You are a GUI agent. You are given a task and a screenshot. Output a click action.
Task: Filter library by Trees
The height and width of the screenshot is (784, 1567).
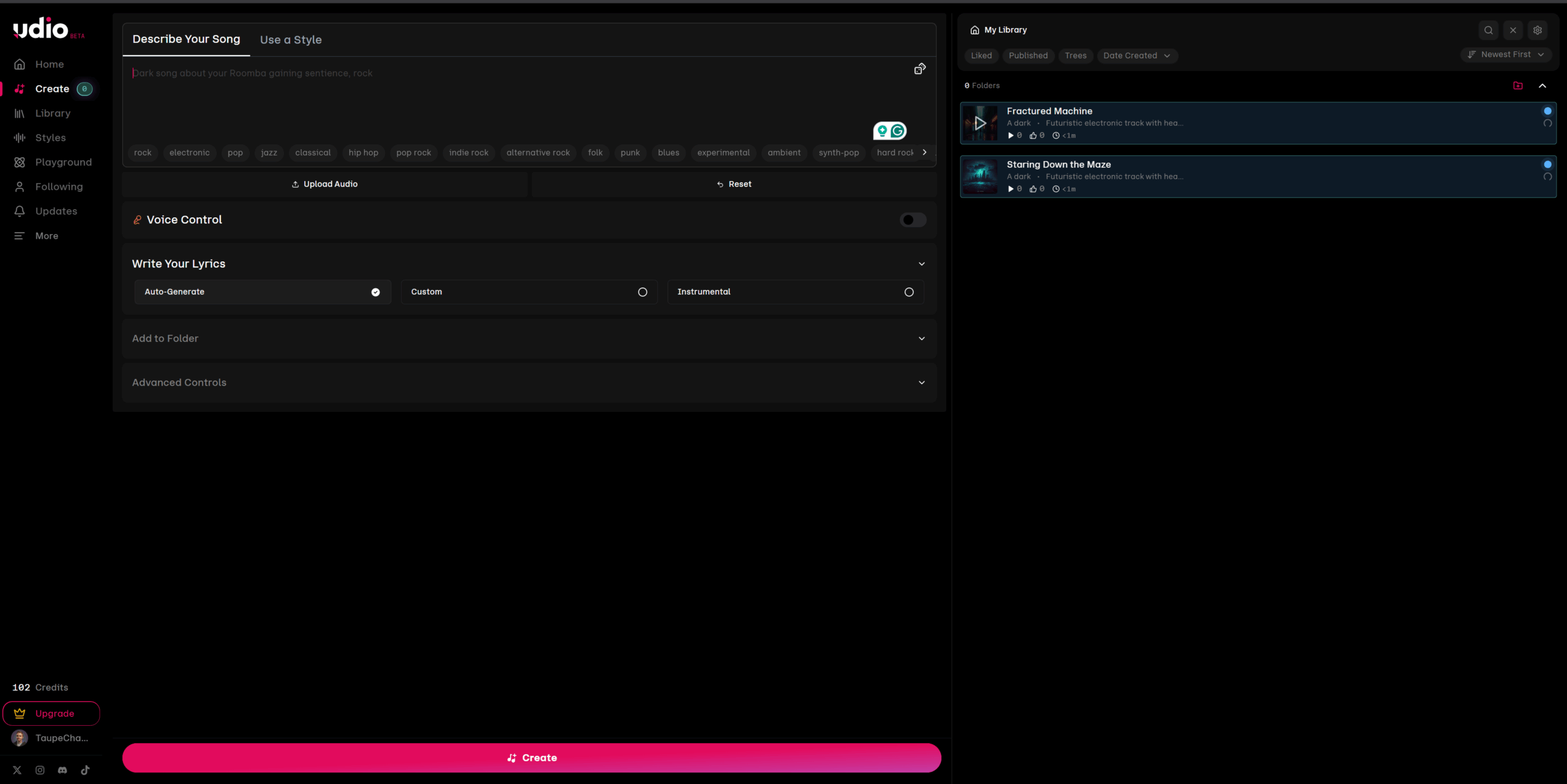[1075, 56]
